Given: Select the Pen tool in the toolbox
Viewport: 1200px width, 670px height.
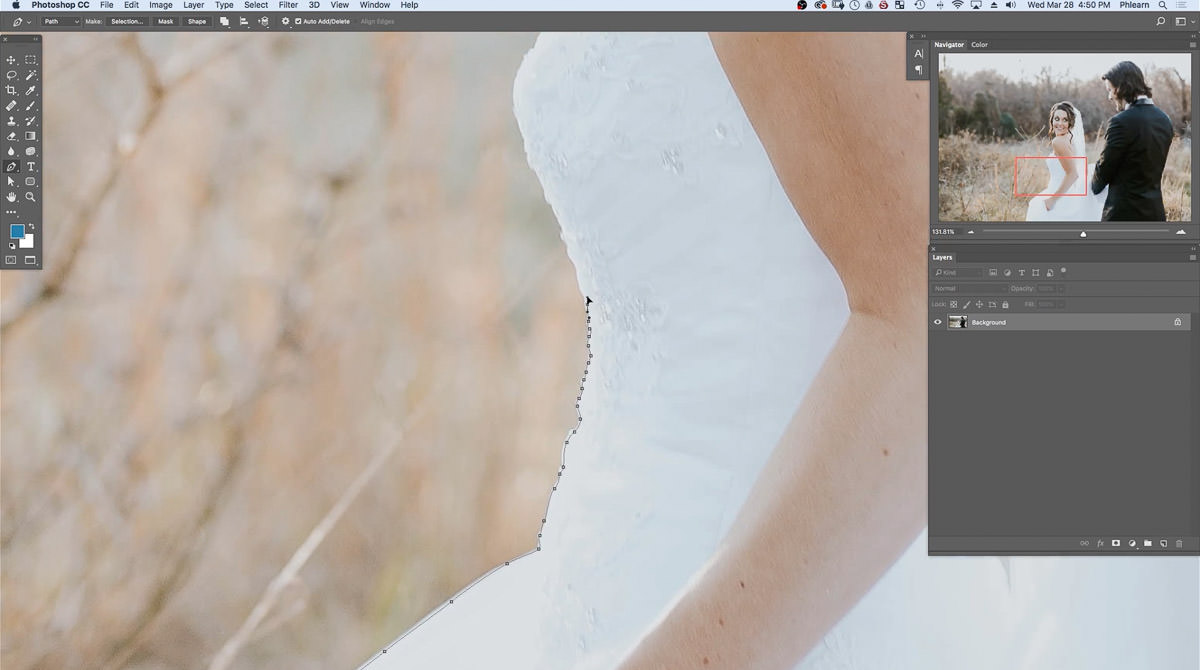Looking at the screenshot, I should pos(12,167).
